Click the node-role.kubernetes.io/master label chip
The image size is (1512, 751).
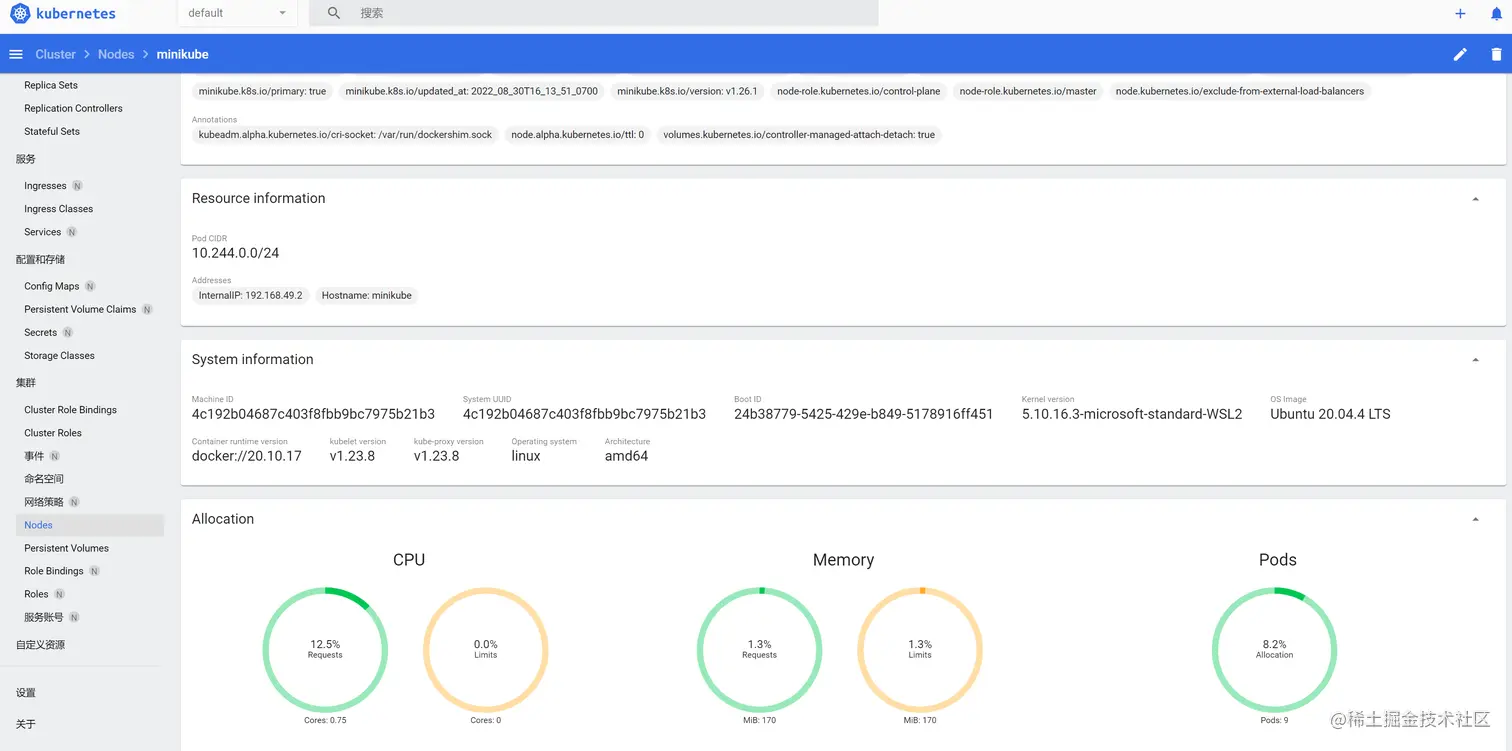point(1028,91)
